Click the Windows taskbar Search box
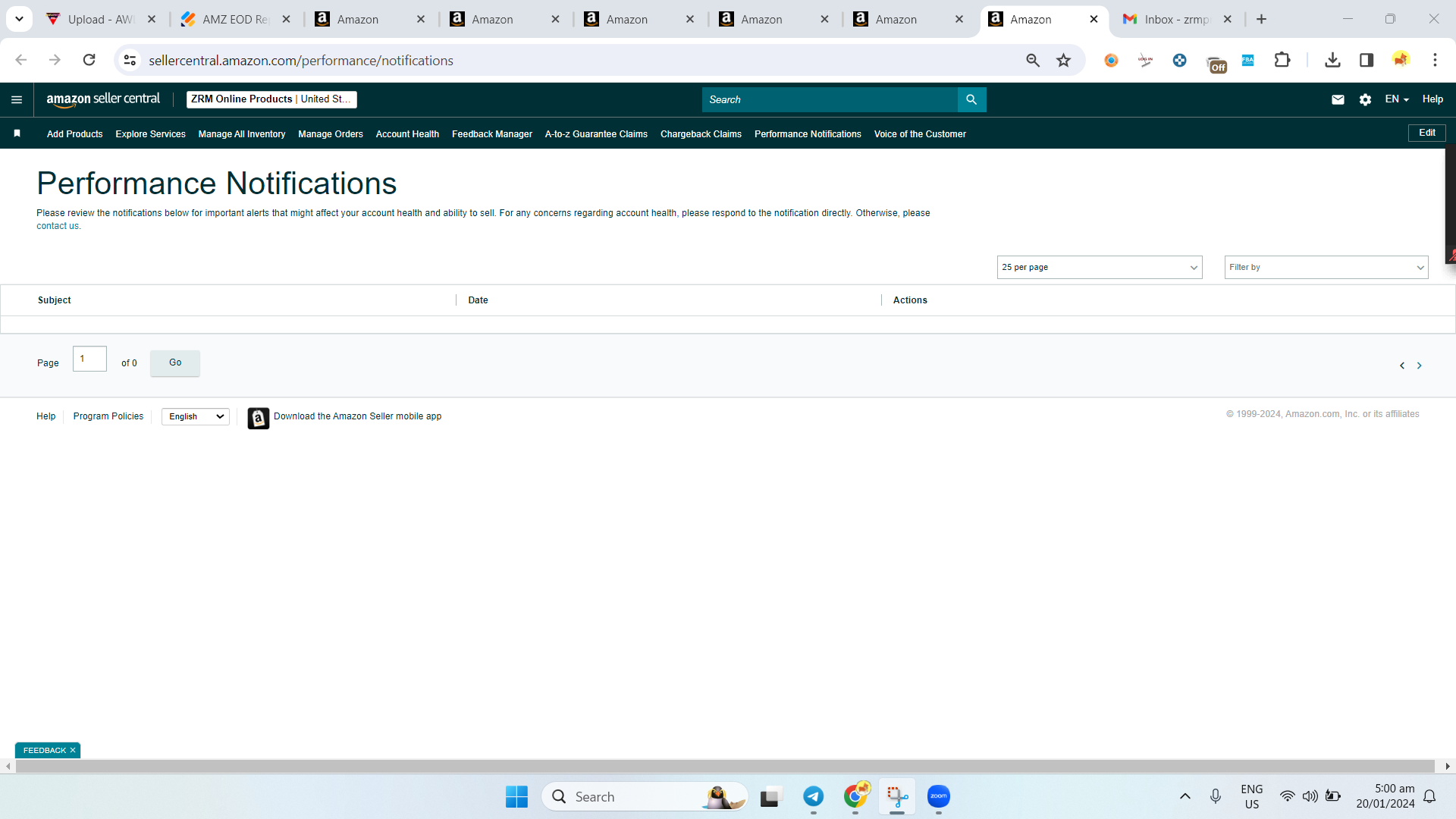The width and height of the screenshot is (1456, 819). (x=645, y=797)
